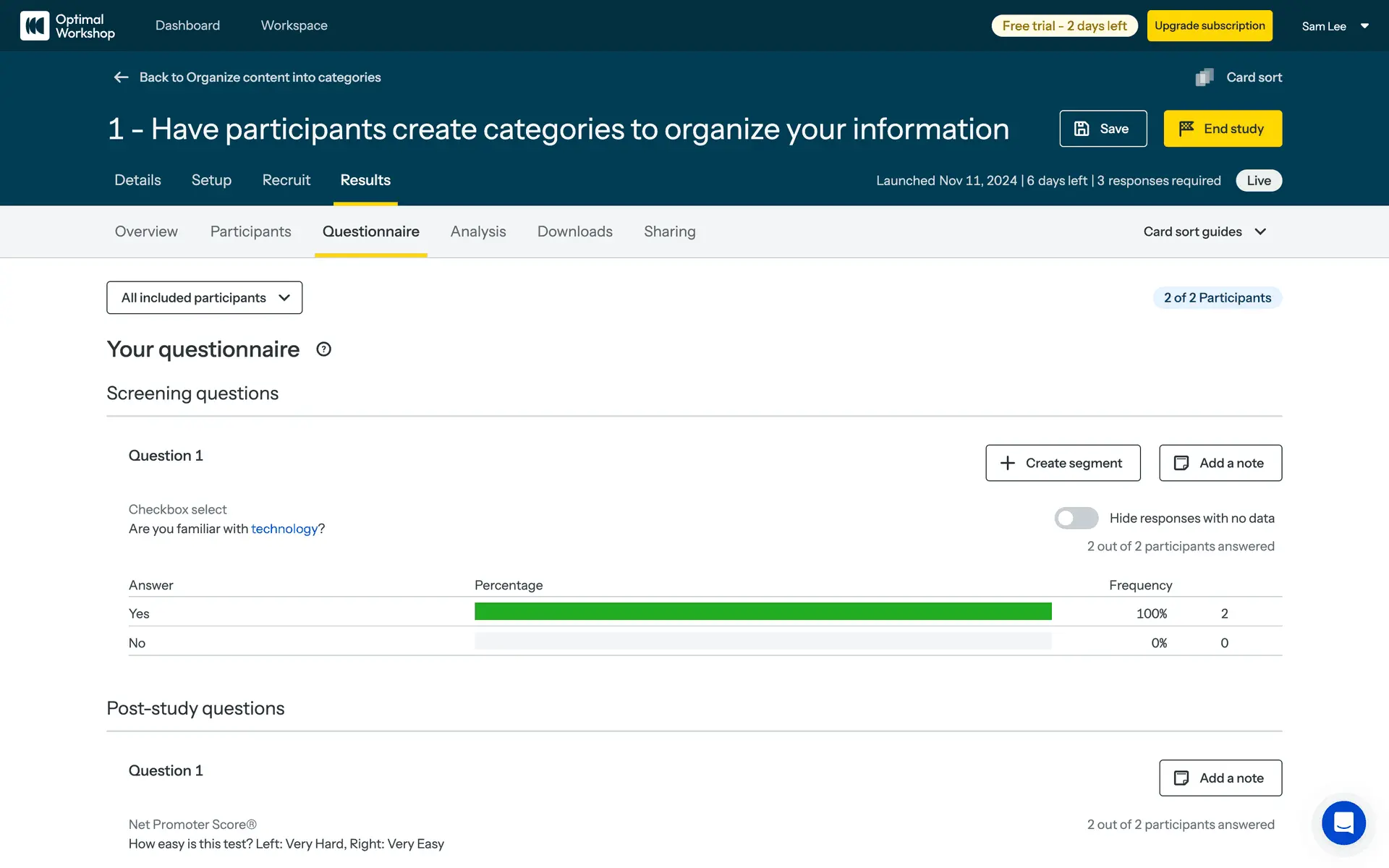Open All included participants dropdown
1389x868 pixels.
coord(204,298)
